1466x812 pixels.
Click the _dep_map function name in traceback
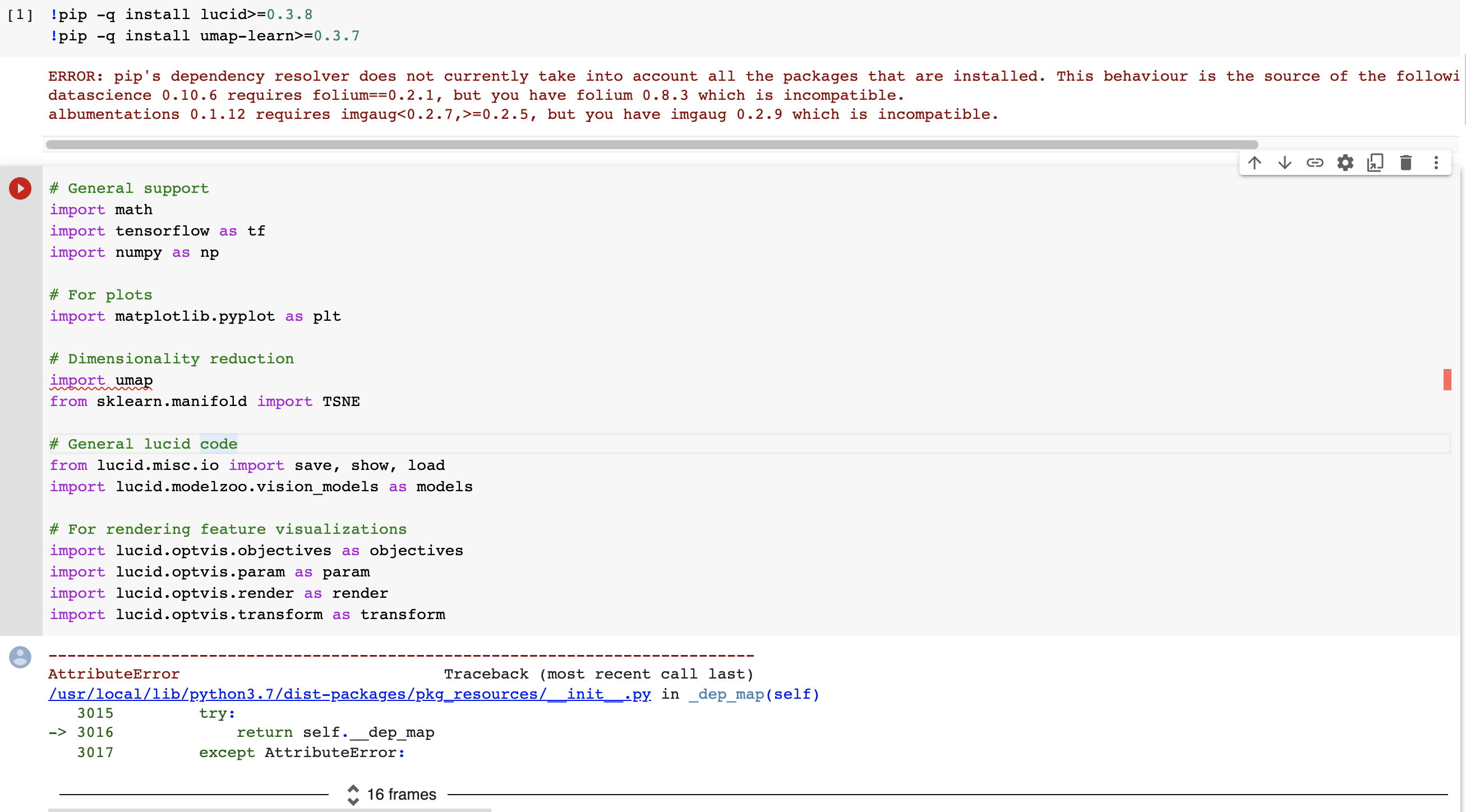726,694
